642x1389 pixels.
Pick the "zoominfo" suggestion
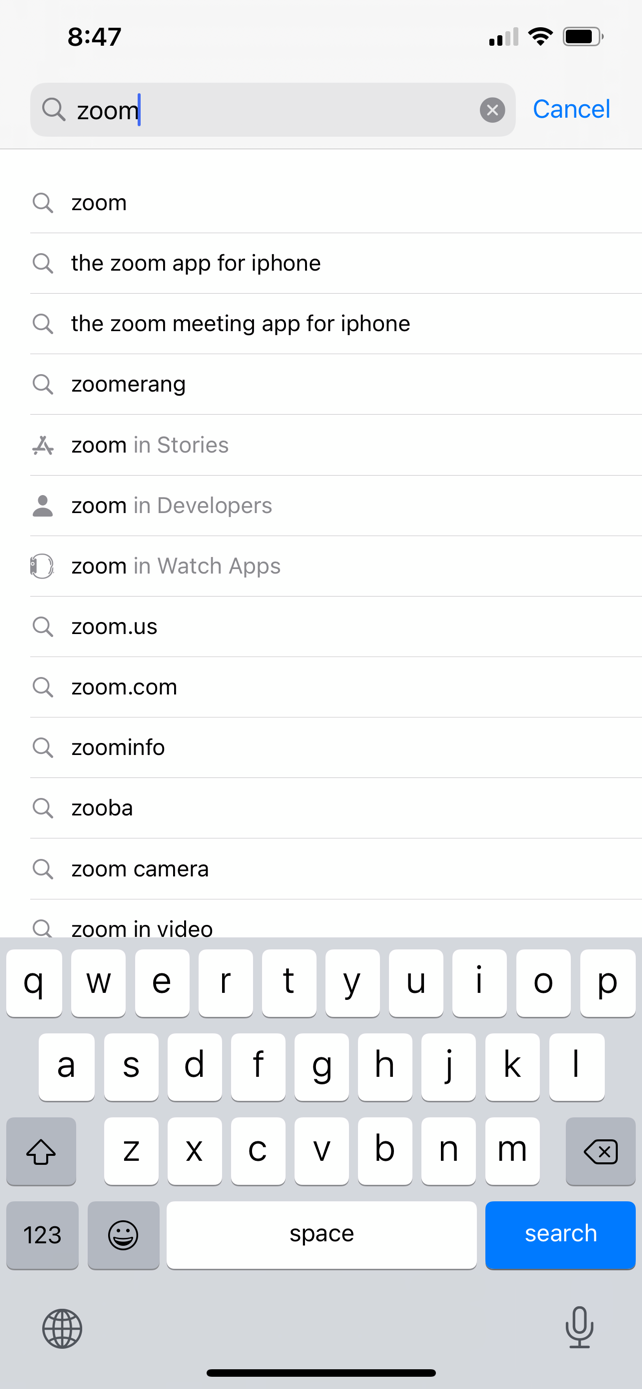(x=118, y=748)
